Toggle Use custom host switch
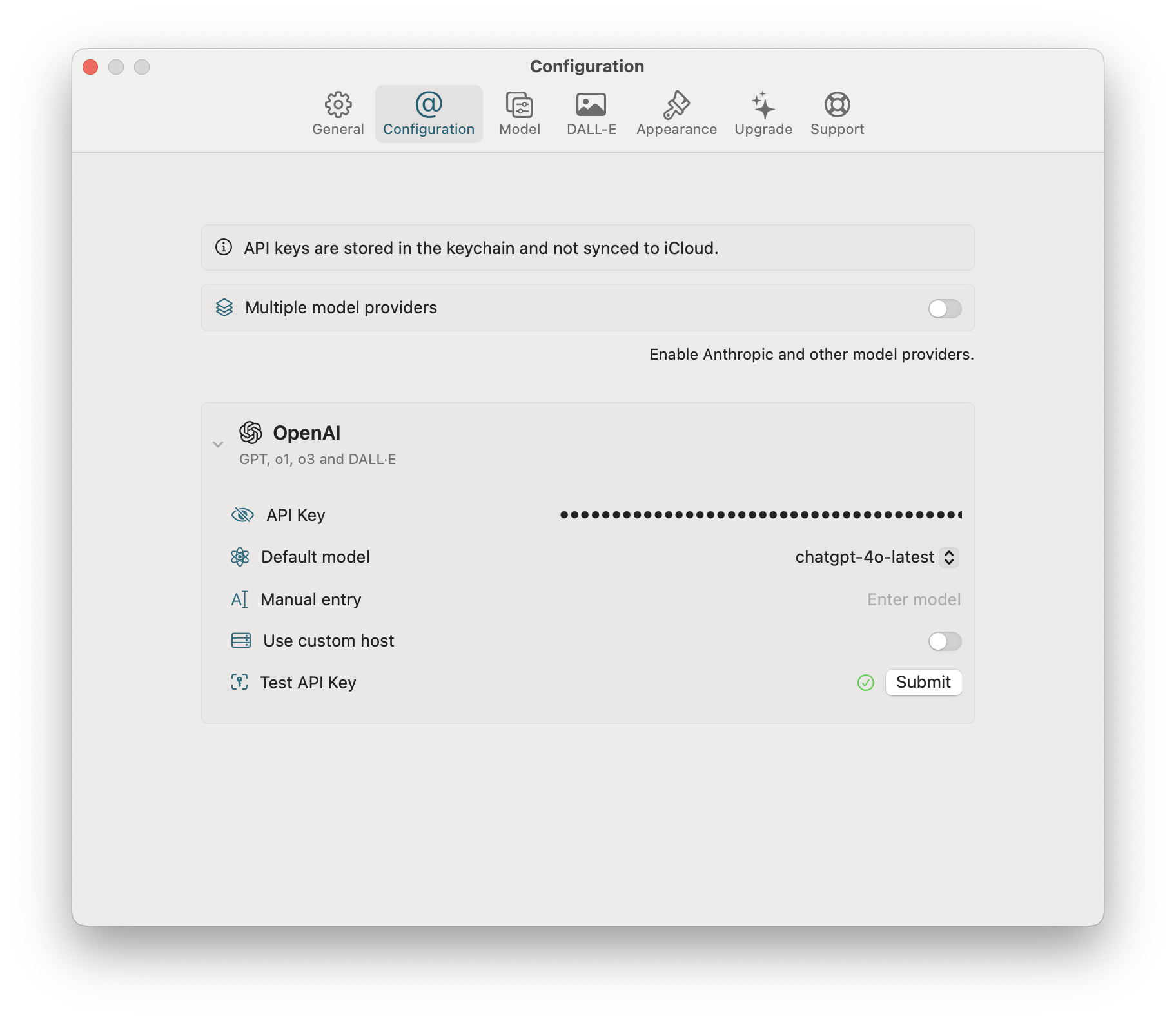This screenshot has width=1176, height=1021. [945, 641]
